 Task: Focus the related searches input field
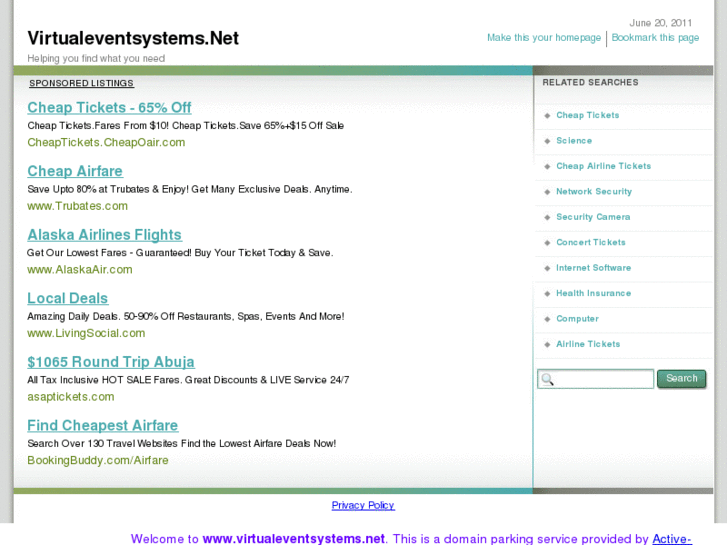[596, 379]
